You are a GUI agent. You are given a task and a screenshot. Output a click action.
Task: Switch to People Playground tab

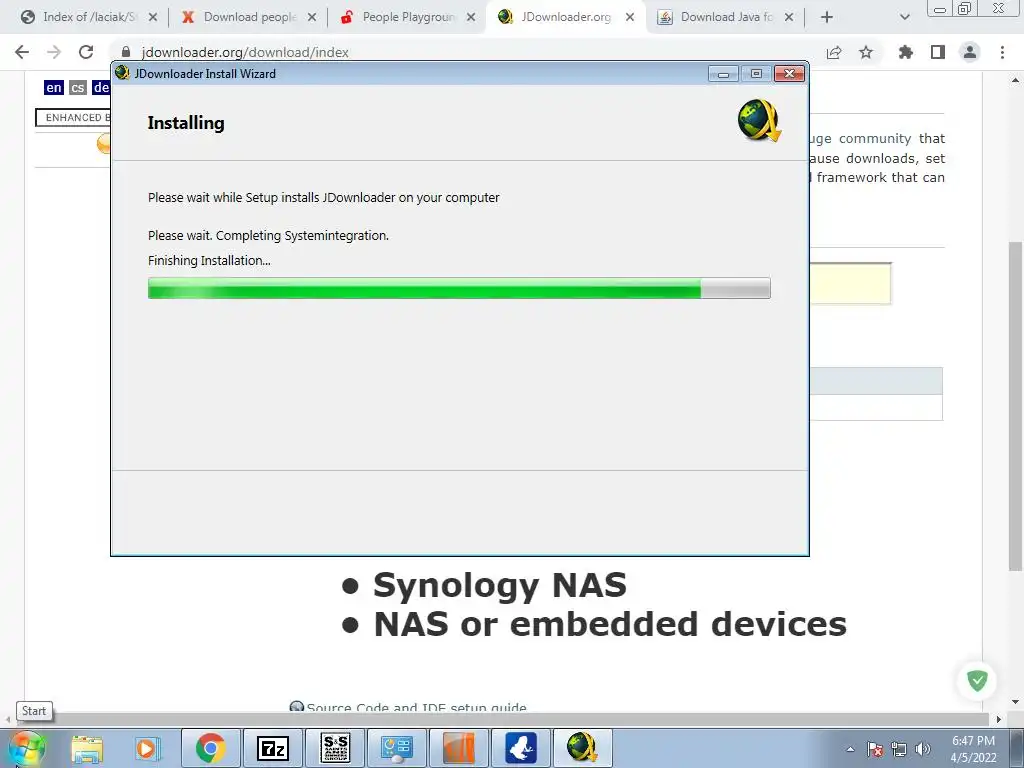click(407, 17)
